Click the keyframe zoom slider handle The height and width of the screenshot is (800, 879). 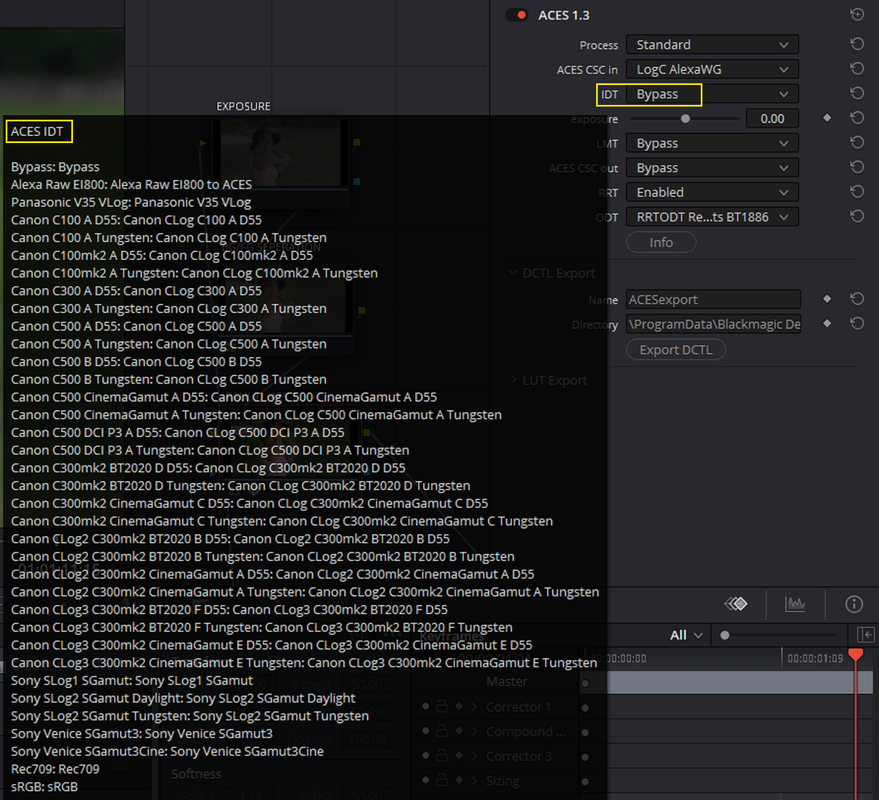[x=725, y=635]
